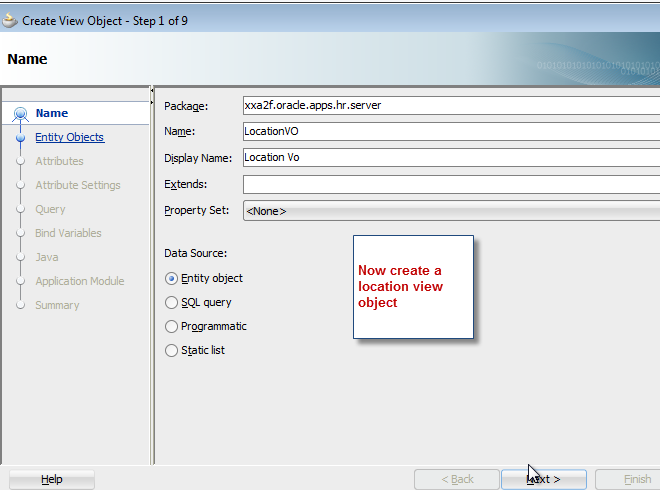Open the Property Set dropdown
The width and height of the screenshot is (660, 490).
point(451,211)
